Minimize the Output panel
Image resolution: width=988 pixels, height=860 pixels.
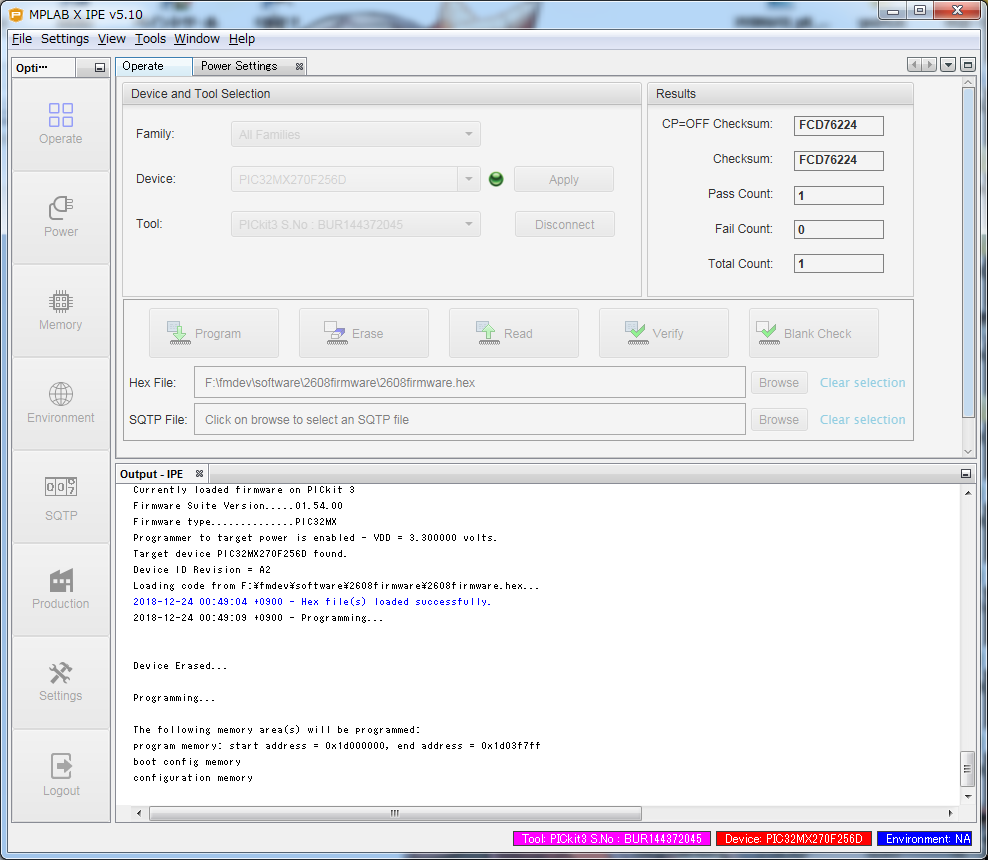point(965,473)
